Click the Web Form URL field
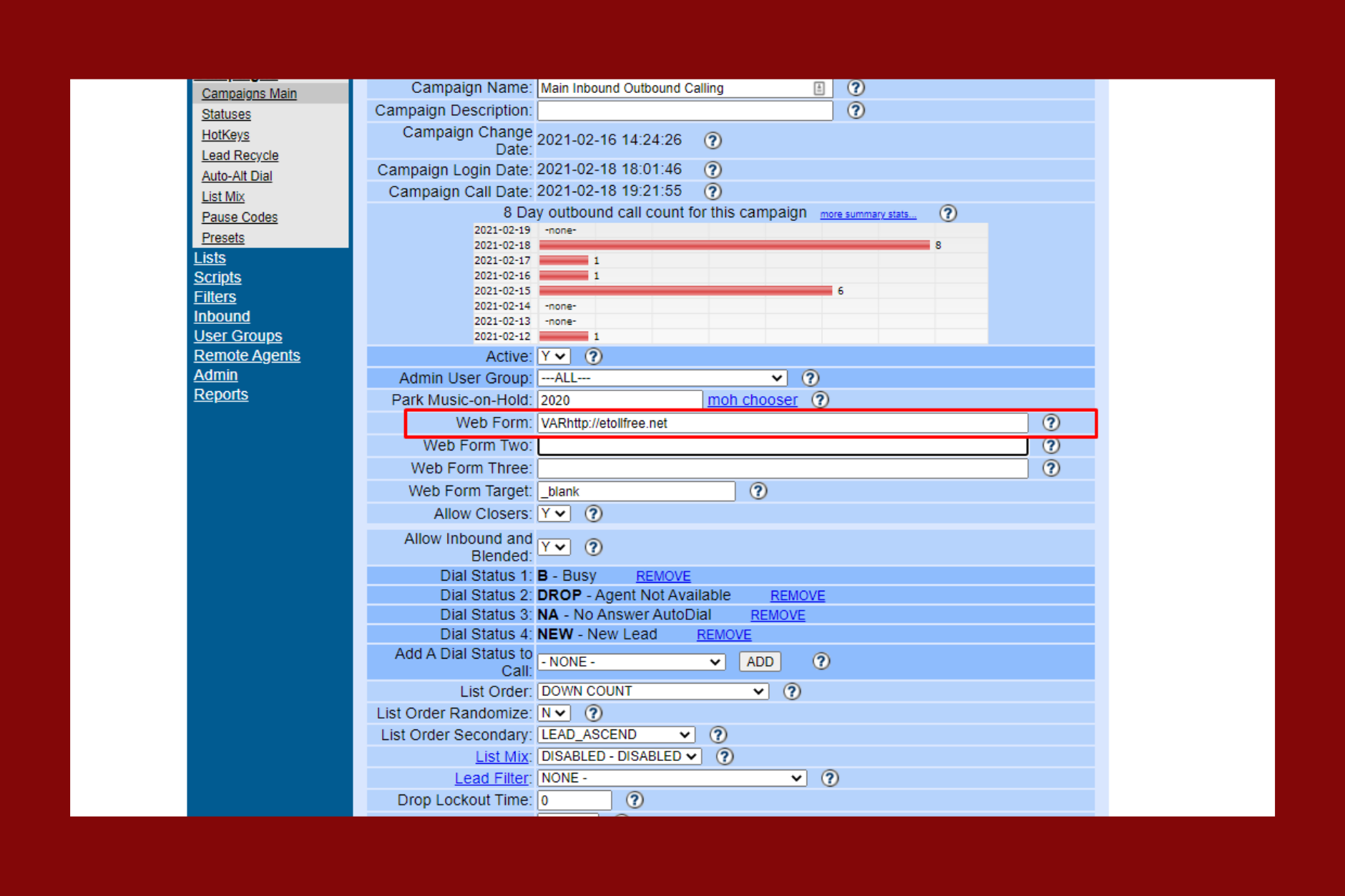This screenshot has height=896, width=1345. coord(783,423)
